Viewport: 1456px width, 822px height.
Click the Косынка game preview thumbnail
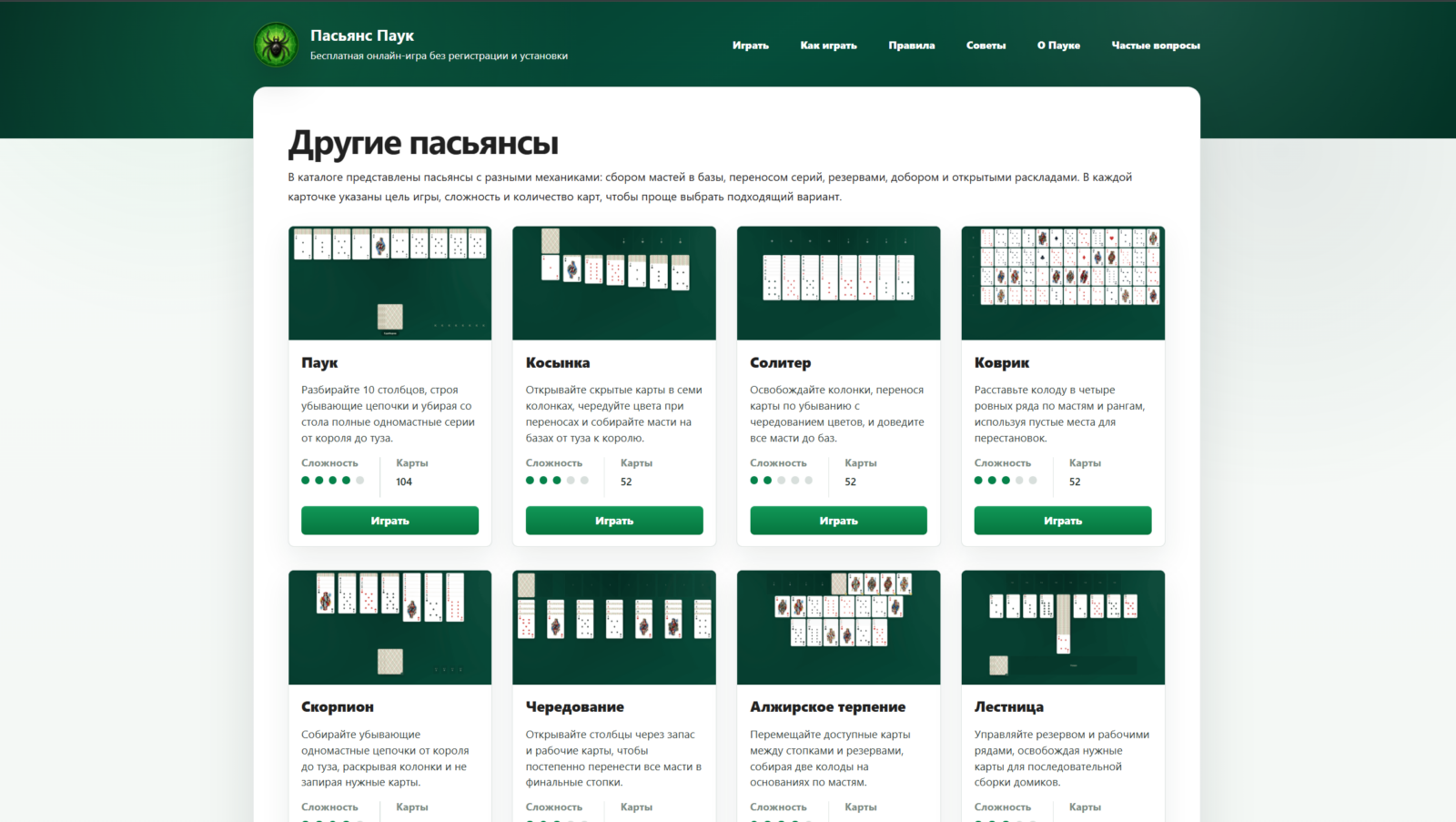614,283
